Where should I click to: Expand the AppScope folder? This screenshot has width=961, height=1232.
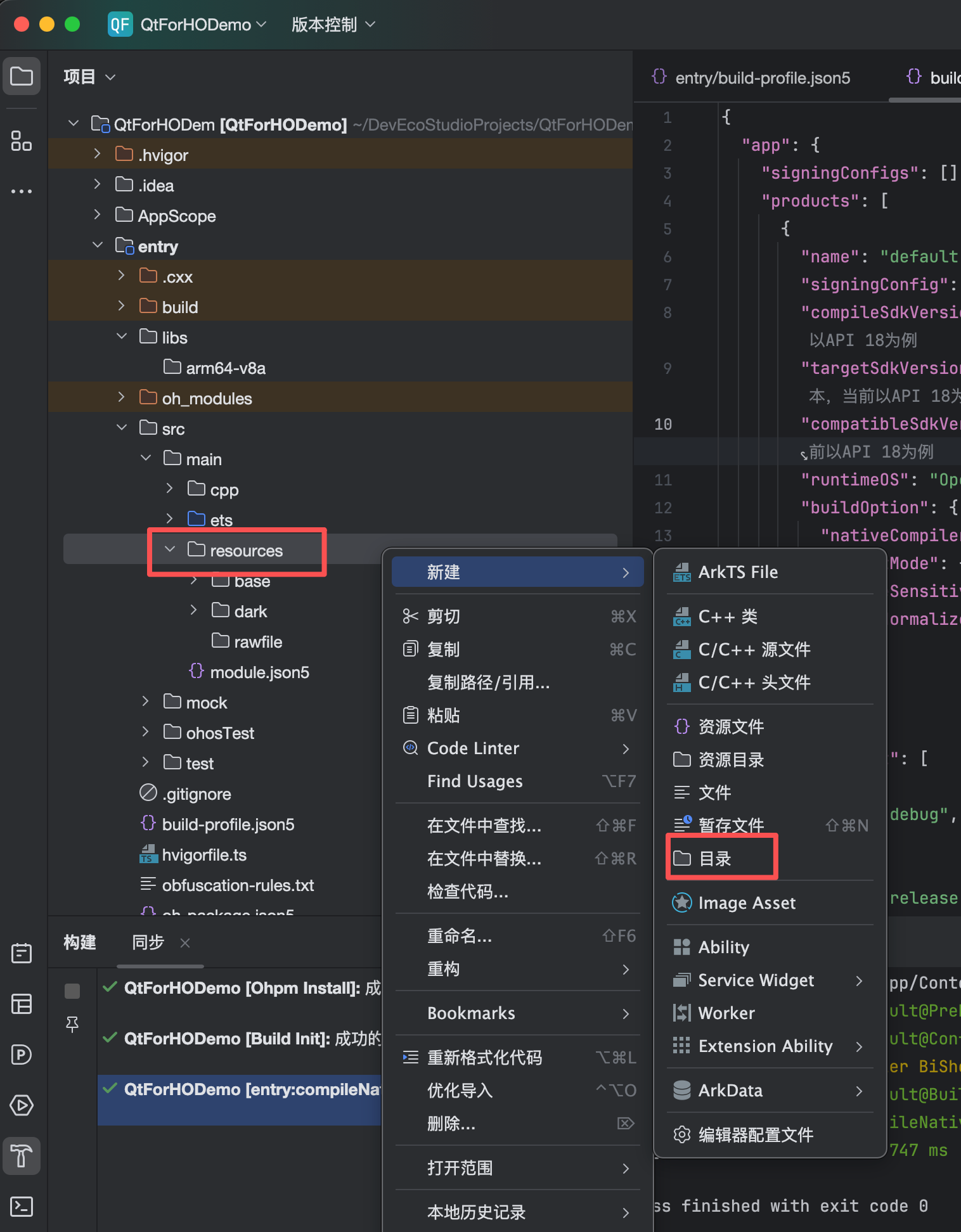(x=97, y=215)
